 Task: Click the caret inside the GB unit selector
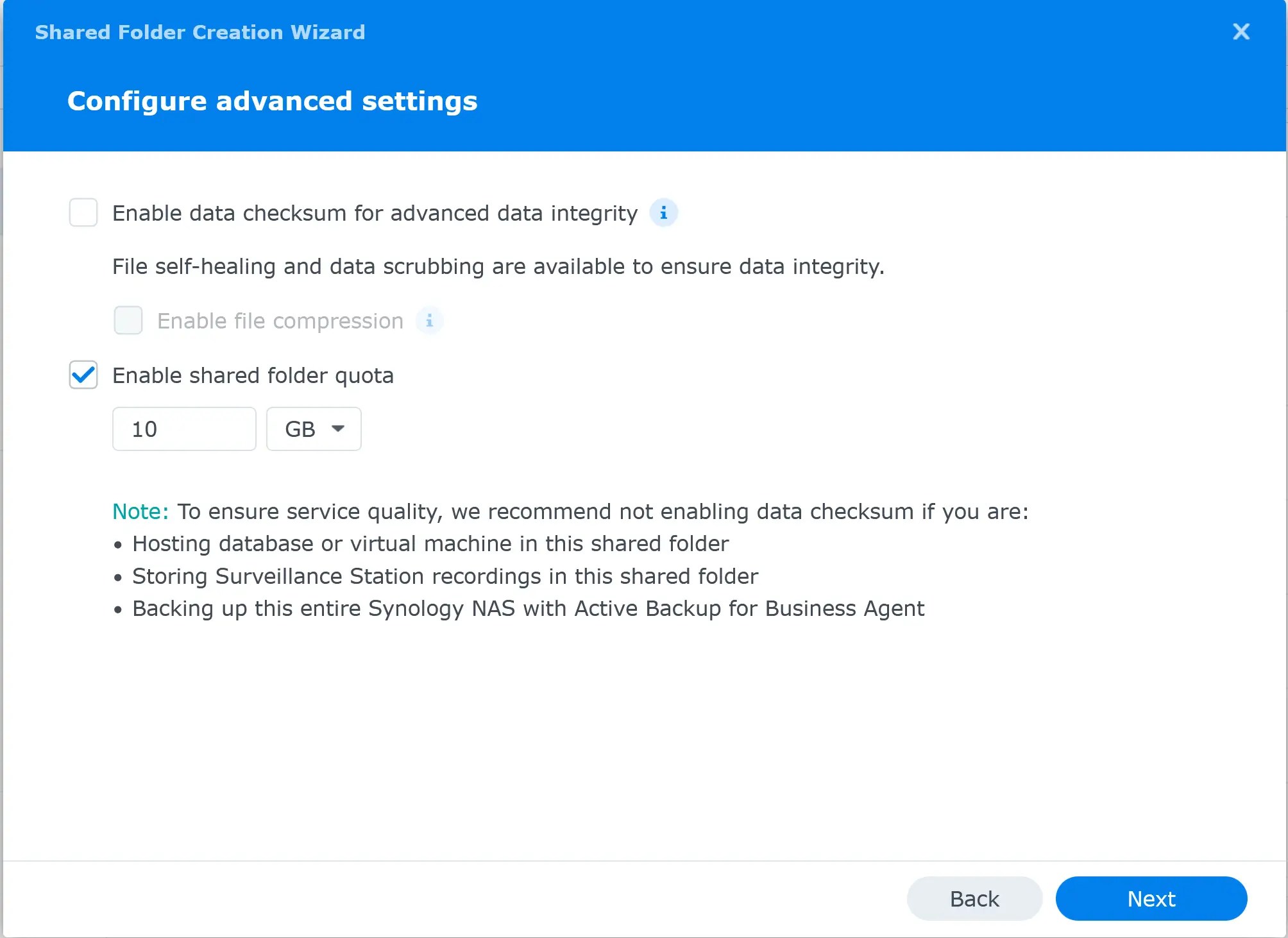point(339,429)
